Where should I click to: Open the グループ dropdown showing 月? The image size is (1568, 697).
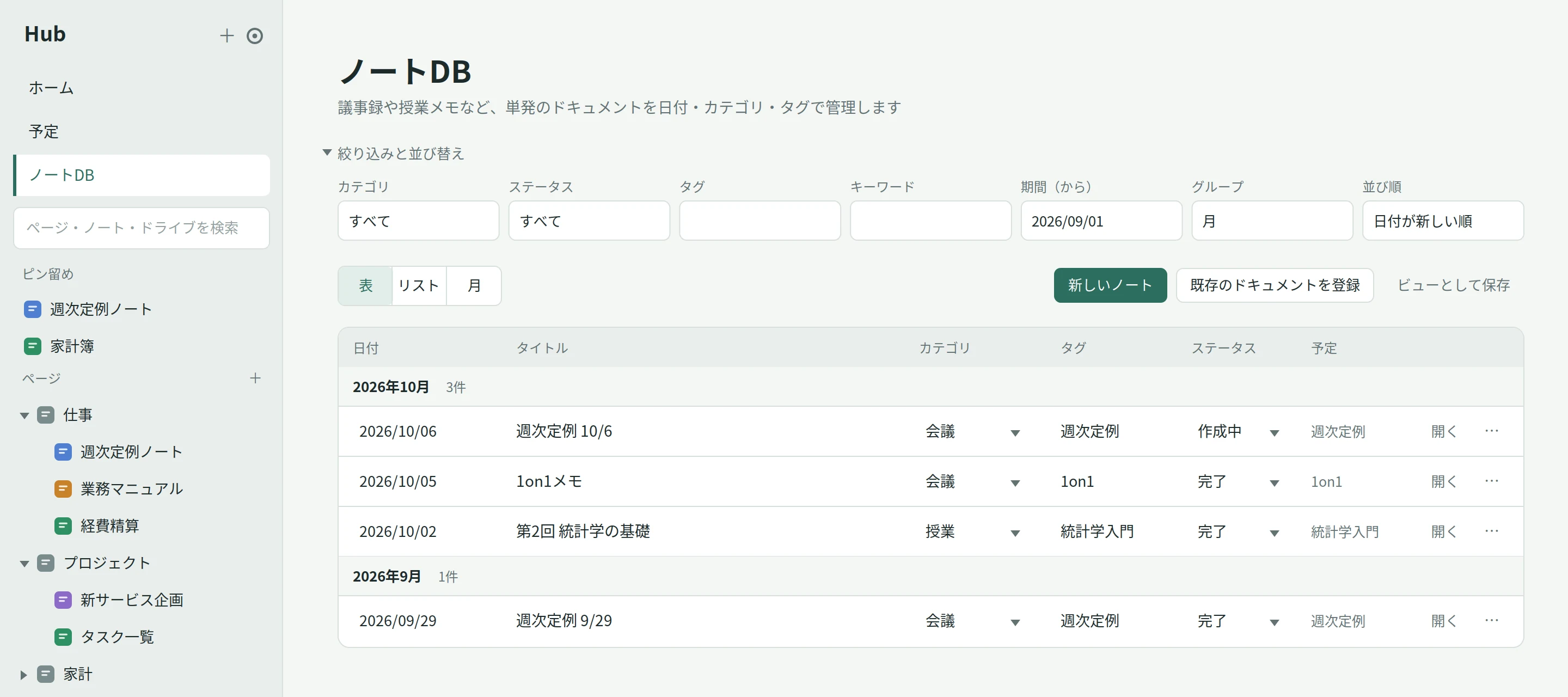pos(1272,221)
